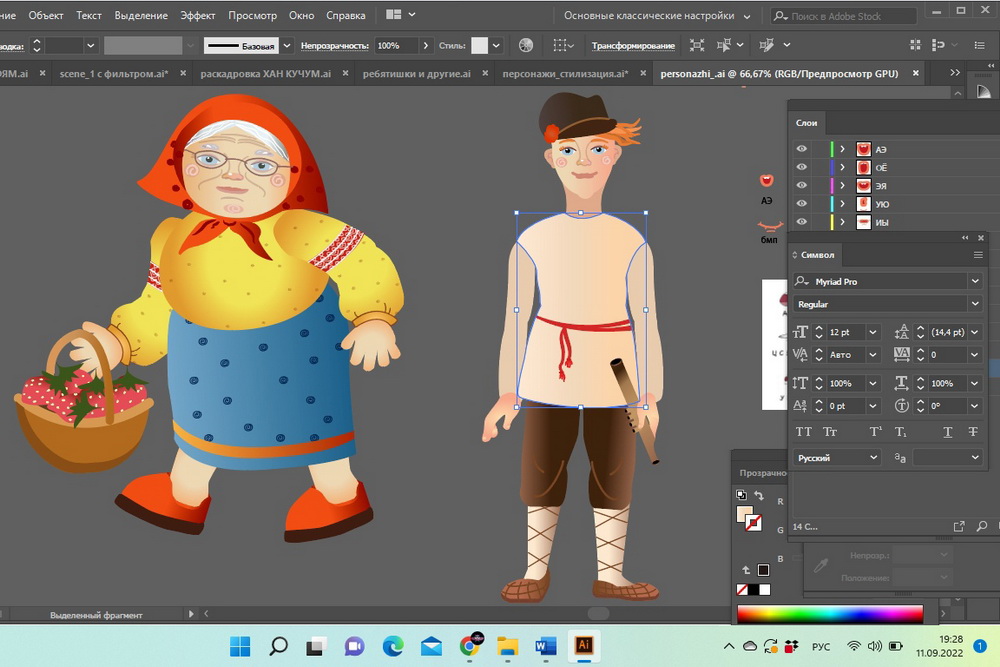Click the Непрозрачность label link
1000x667 pixels.
(336, 46)
